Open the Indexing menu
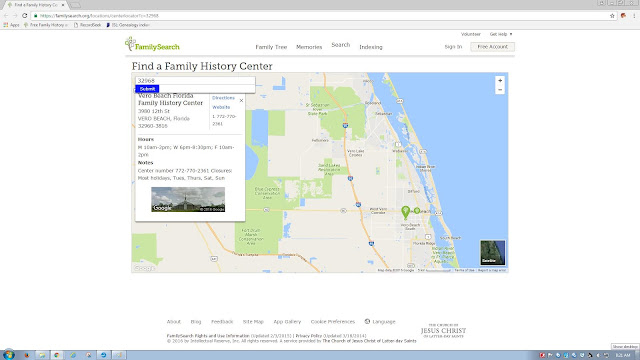Image resolution: width=640 pixels, height=360 pixels. tap(371, 47)
